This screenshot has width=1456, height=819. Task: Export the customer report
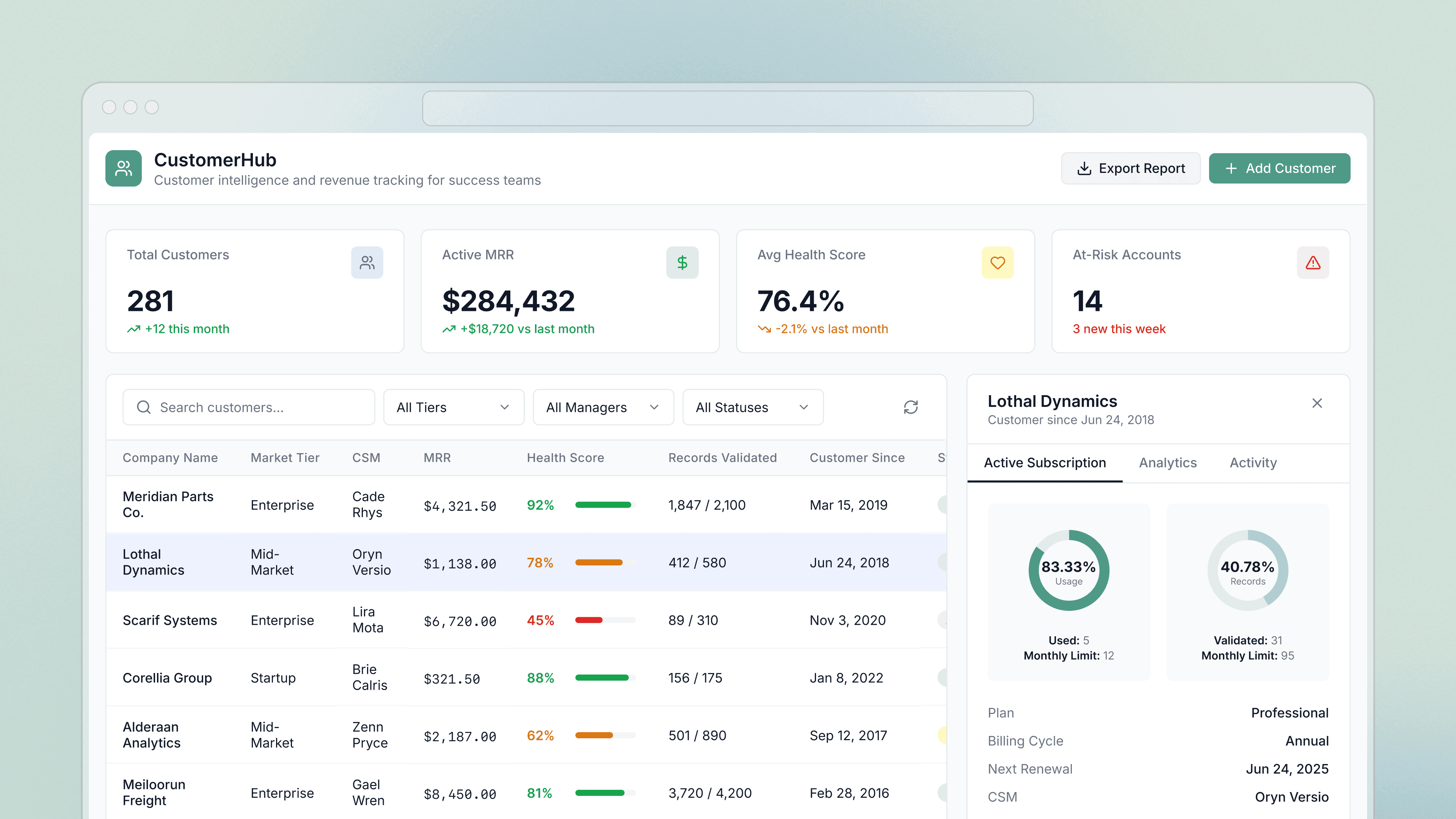click(x=1130, y=168)
